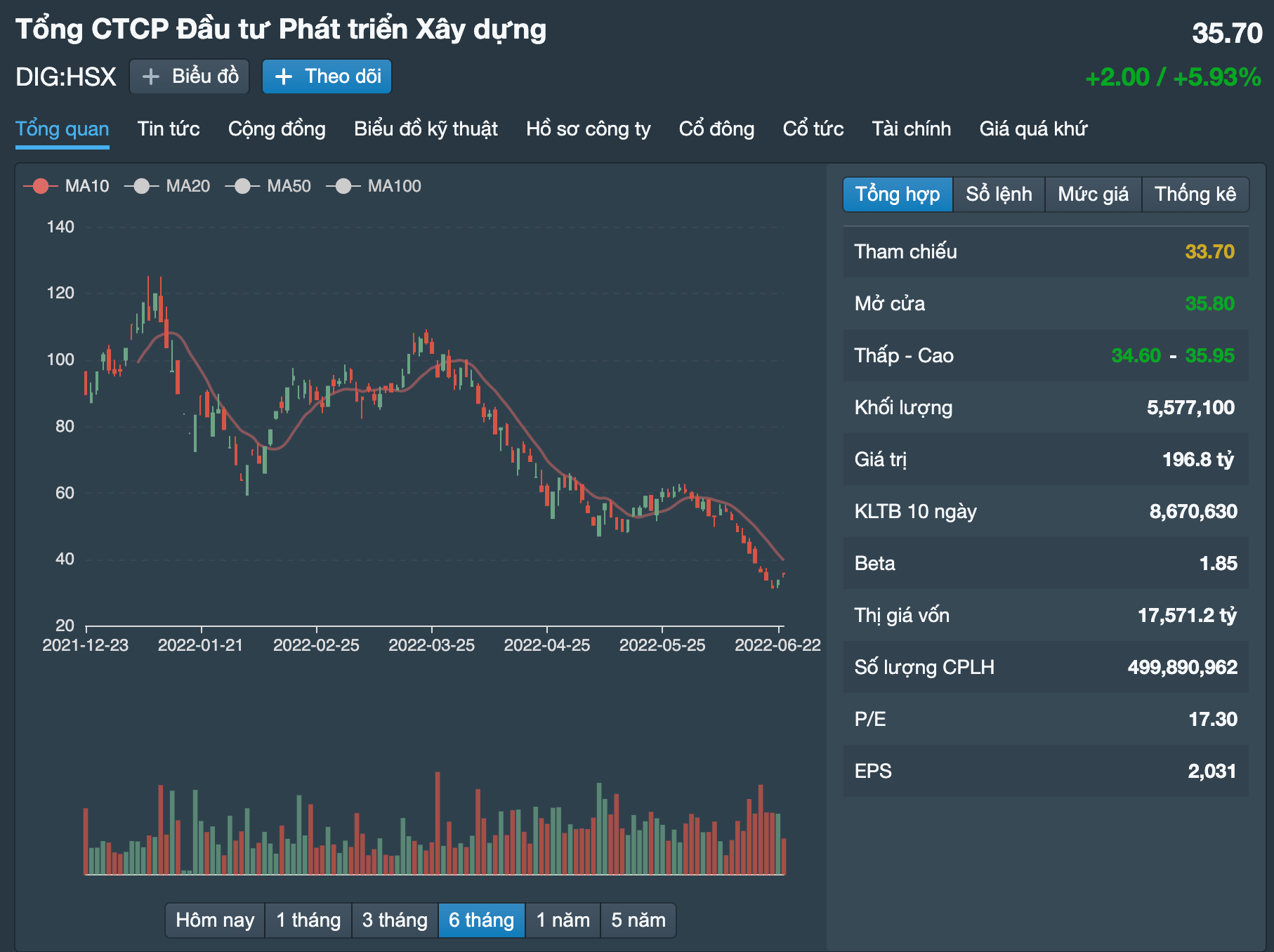This screenshot has height=952, width=1274.
Task: Open the Giá quá khứ tab
Action: (x=1034, y=129)
